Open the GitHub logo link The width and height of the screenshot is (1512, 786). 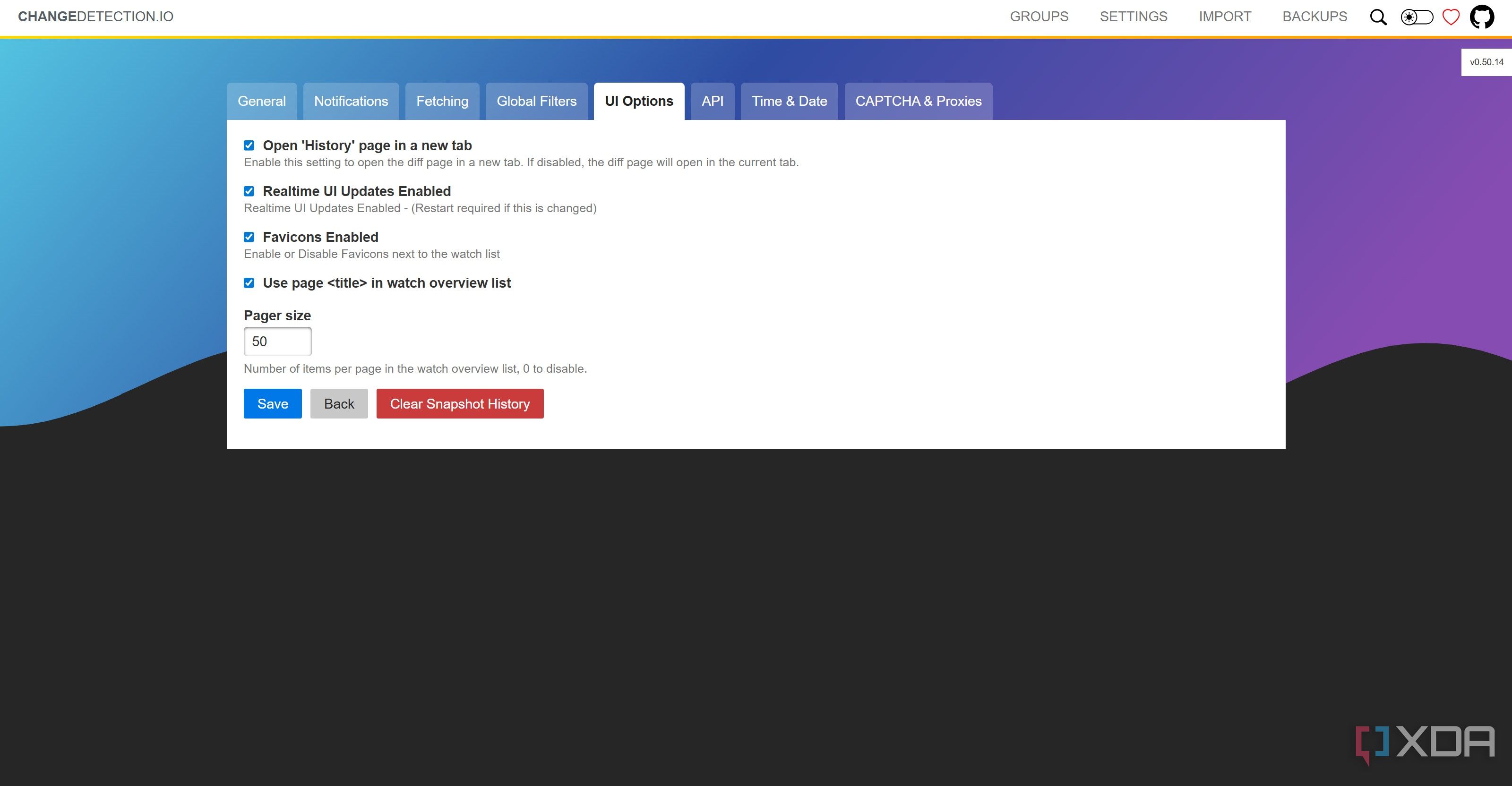pyautogui.click(x=1482, y=17)
